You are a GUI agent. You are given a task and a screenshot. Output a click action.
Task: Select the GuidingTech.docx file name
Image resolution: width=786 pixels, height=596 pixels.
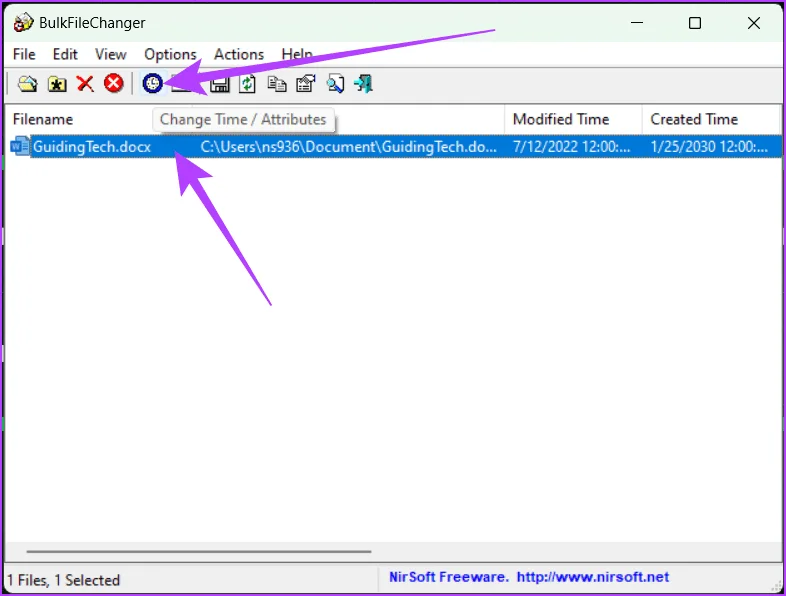tap(92, 147)
